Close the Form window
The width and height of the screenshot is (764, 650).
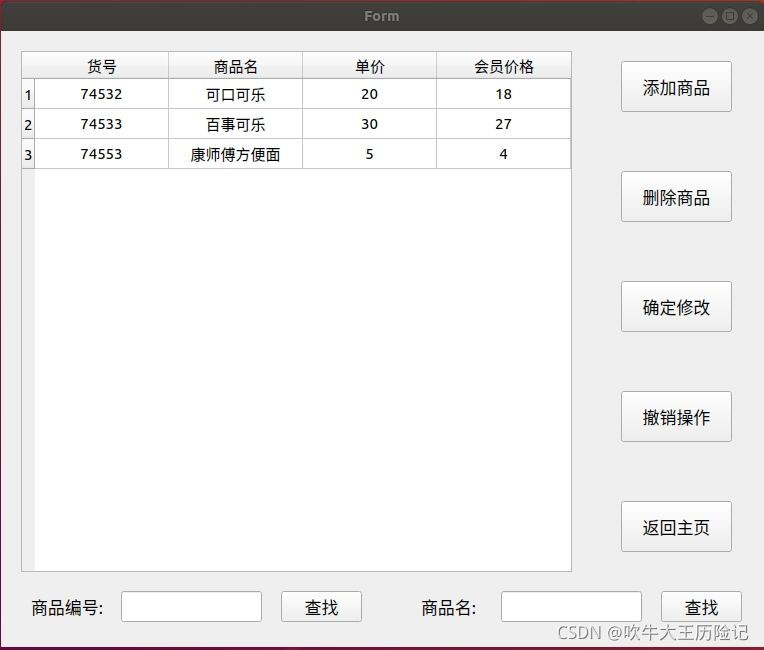(x=749, y=16)
